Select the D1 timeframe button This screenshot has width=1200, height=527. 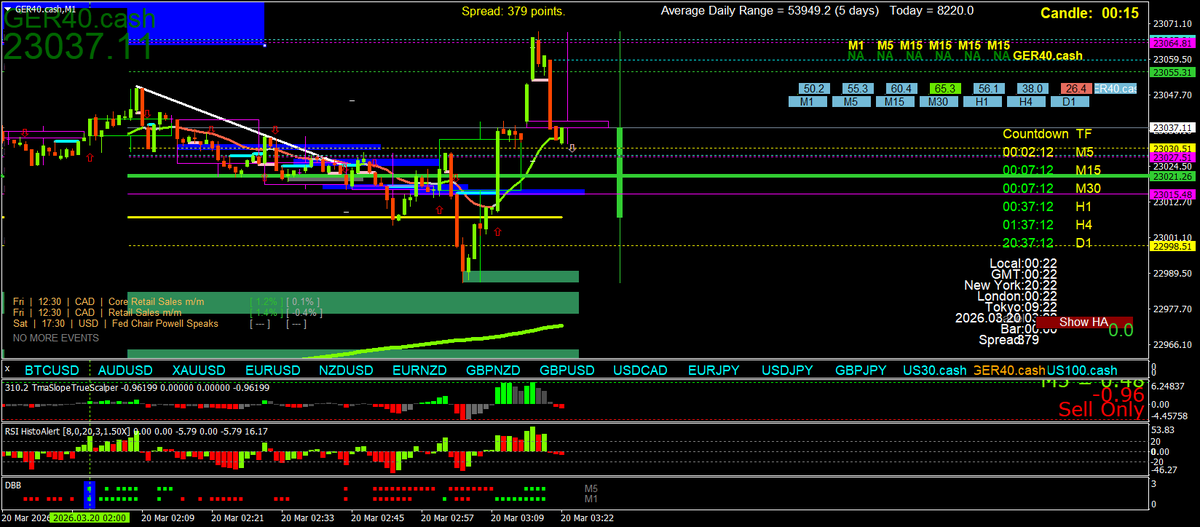[x=1070, y=102]
